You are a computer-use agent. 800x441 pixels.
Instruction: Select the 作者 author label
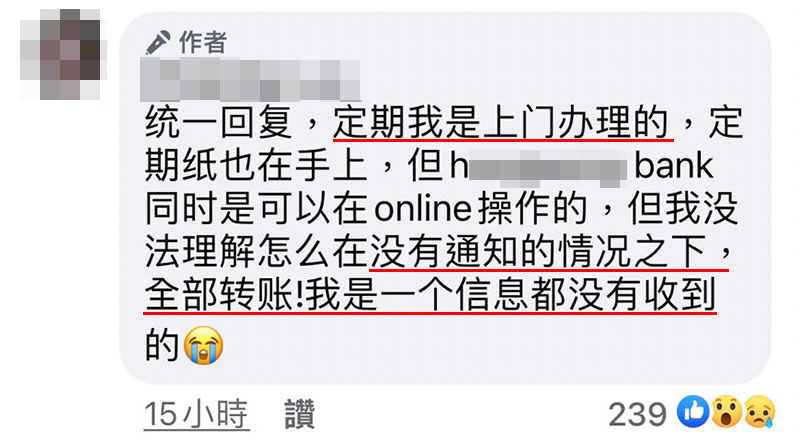pyautogui.click(x=203, y=42)
